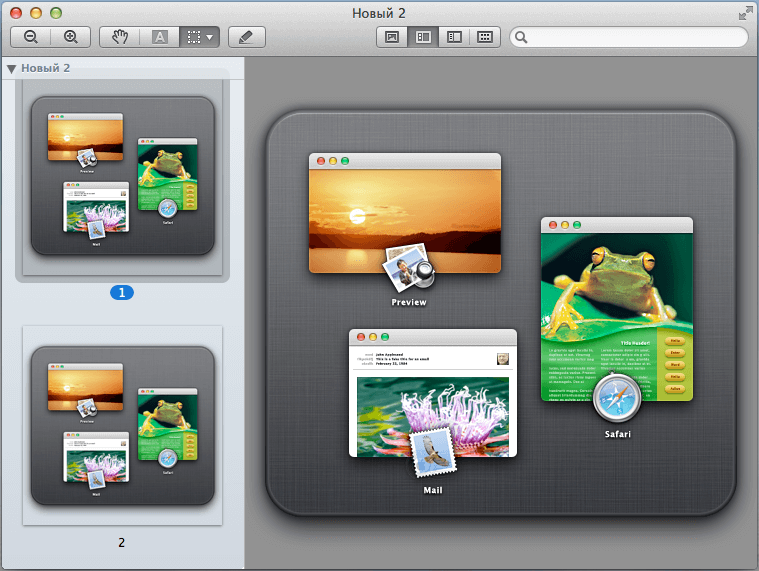759x571 pixels.
Task: Zoom out with the minus magnifier button
Action: click(x=30, y=37)
